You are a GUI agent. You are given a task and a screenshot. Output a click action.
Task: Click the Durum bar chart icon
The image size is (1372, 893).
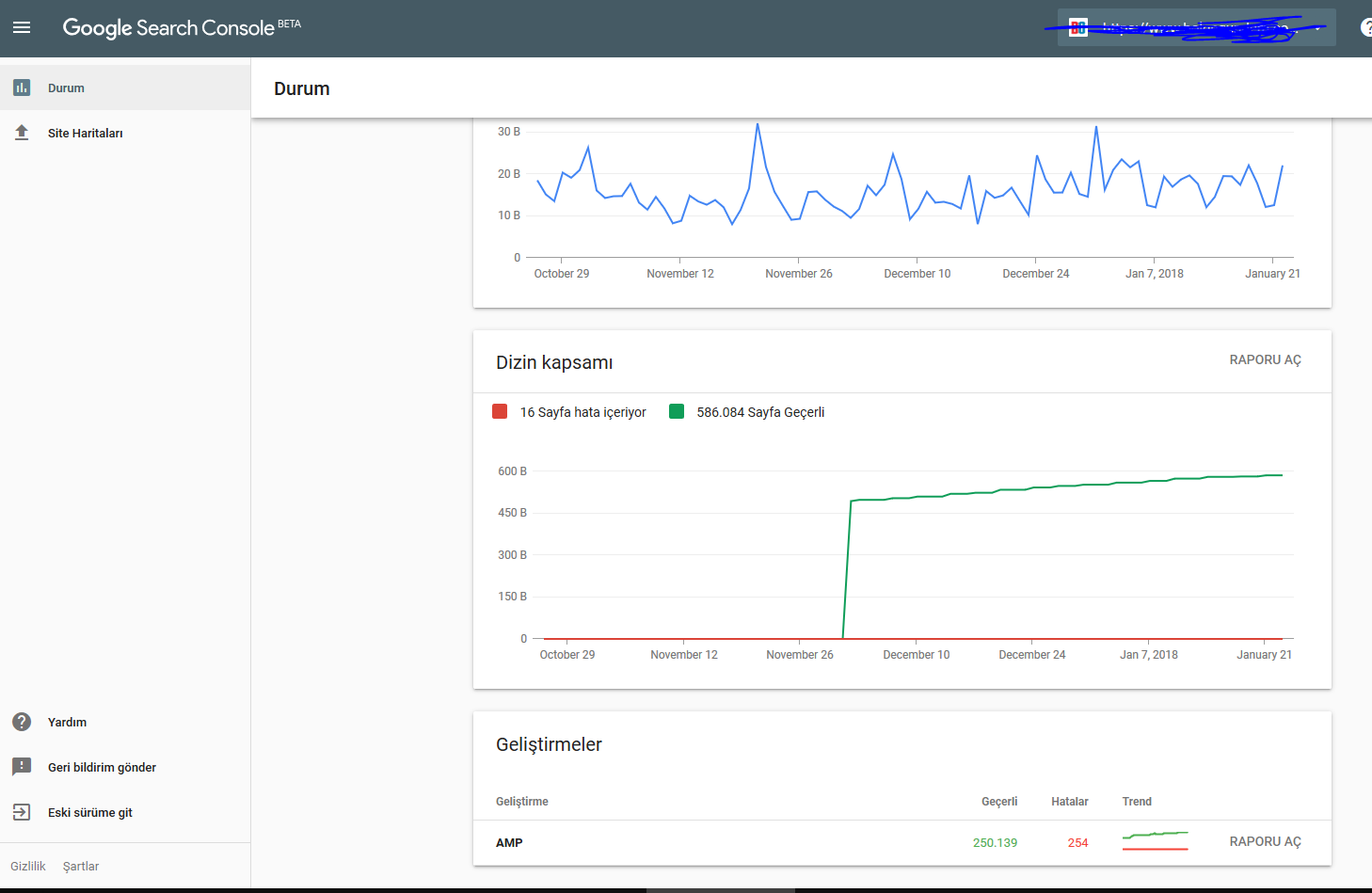pos(22,88)
